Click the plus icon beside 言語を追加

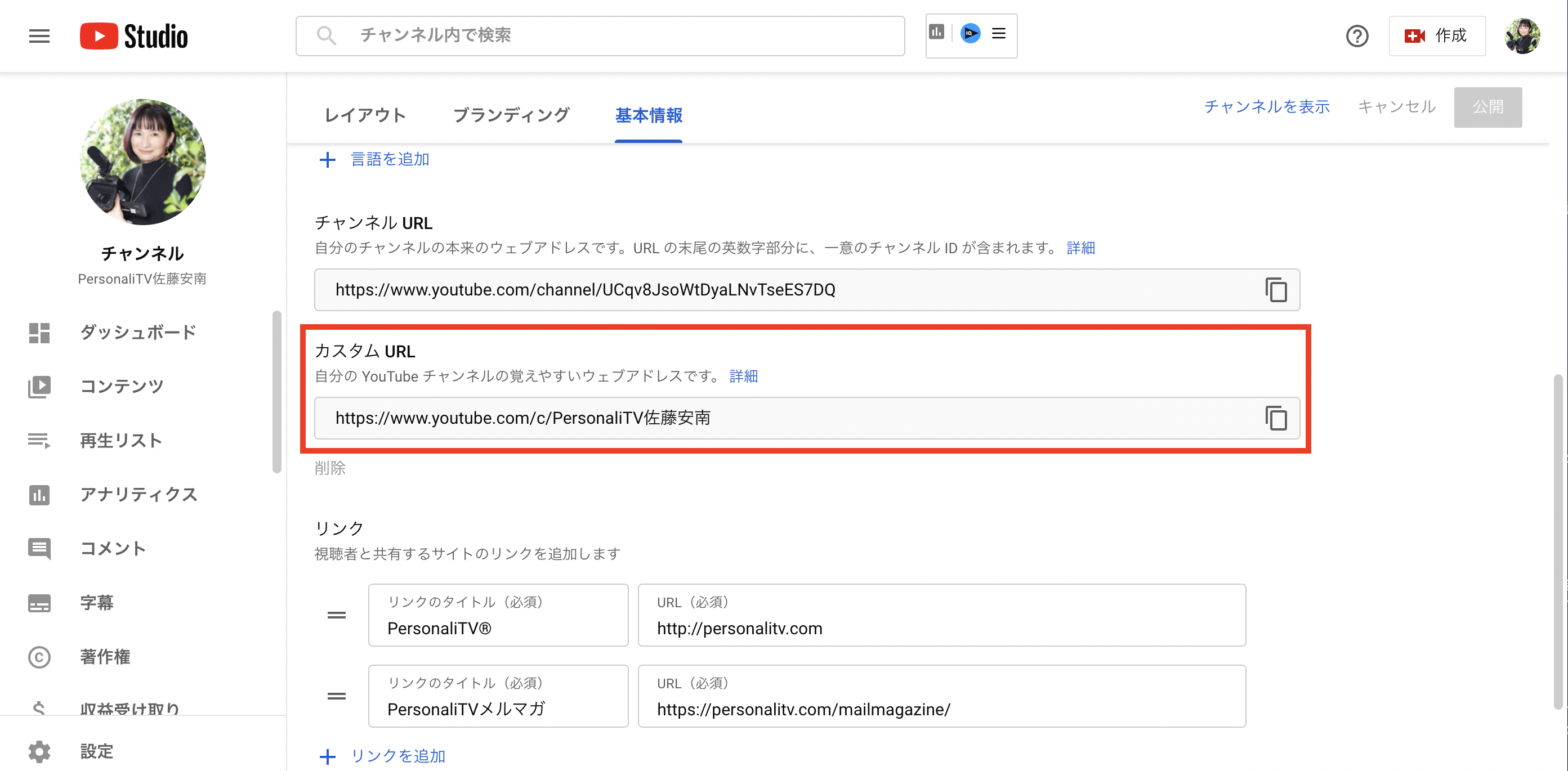[x=328, y=160]
